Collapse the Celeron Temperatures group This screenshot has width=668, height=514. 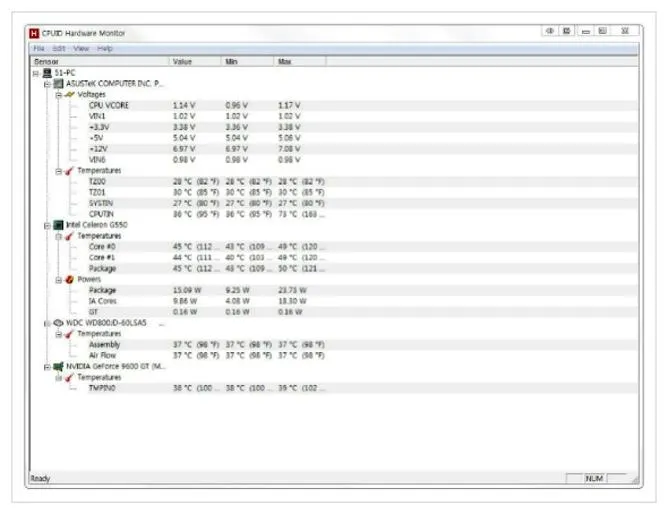pos(58,237)
